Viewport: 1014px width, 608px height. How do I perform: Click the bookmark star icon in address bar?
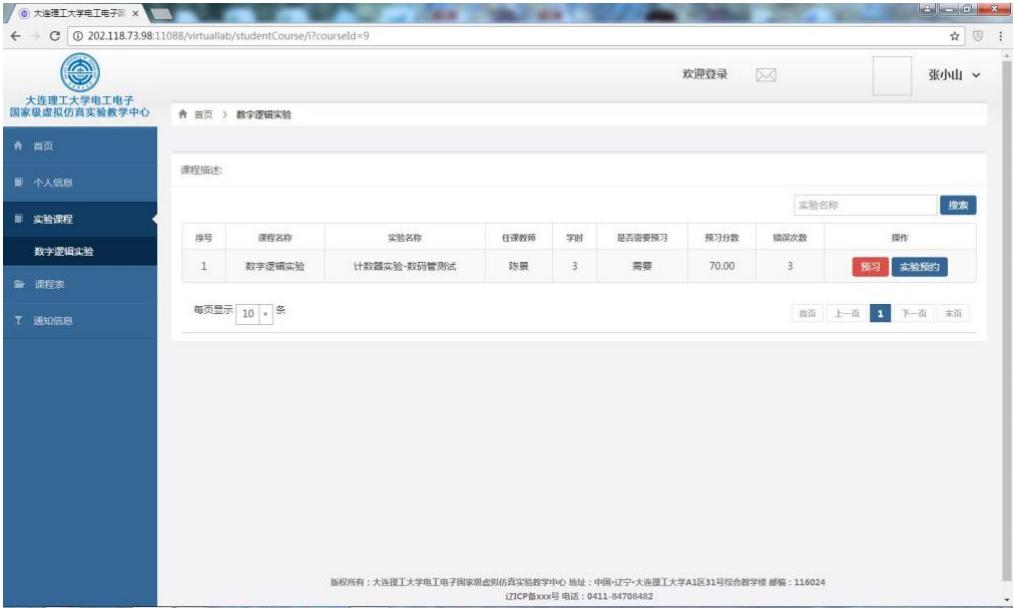[956, 37]
